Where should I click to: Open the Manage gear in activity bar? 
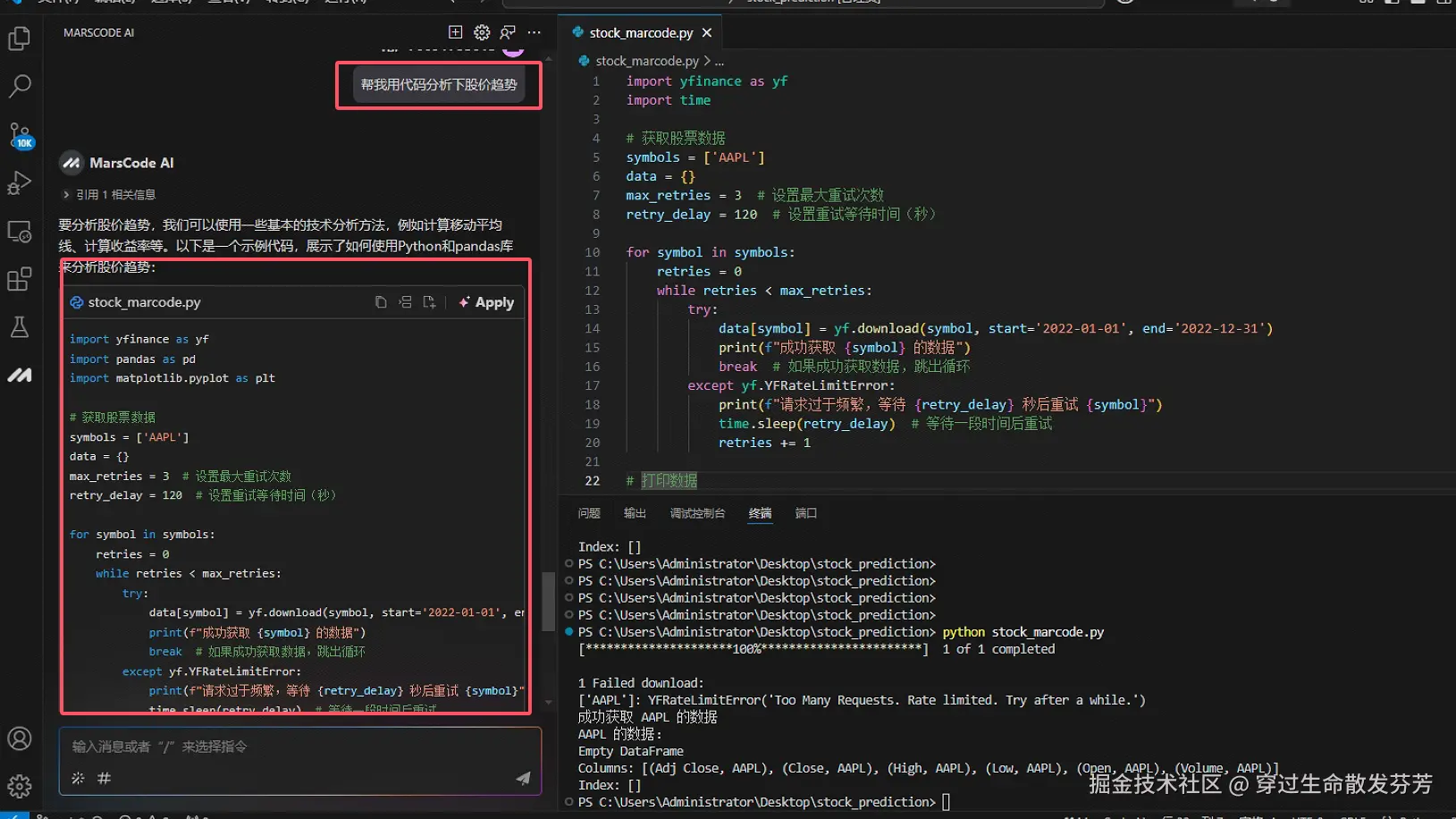click(20, 786)
